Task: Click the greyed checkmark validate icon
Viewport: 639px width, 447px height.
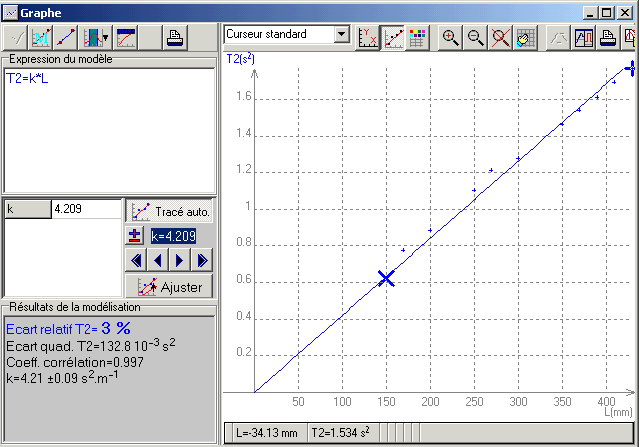Action: click(x=16, y=38)
